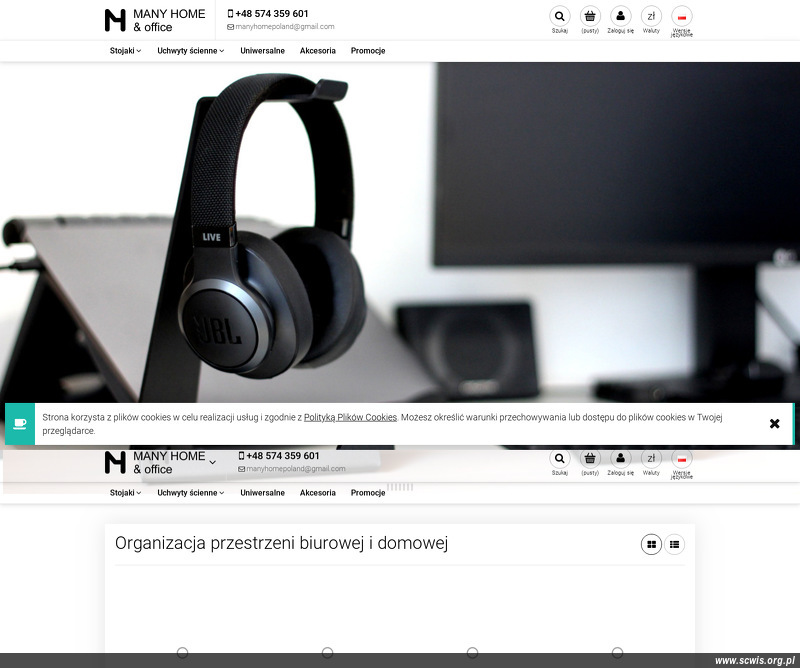
Task: Open Promocje in the top navigation
Action: 368,51
